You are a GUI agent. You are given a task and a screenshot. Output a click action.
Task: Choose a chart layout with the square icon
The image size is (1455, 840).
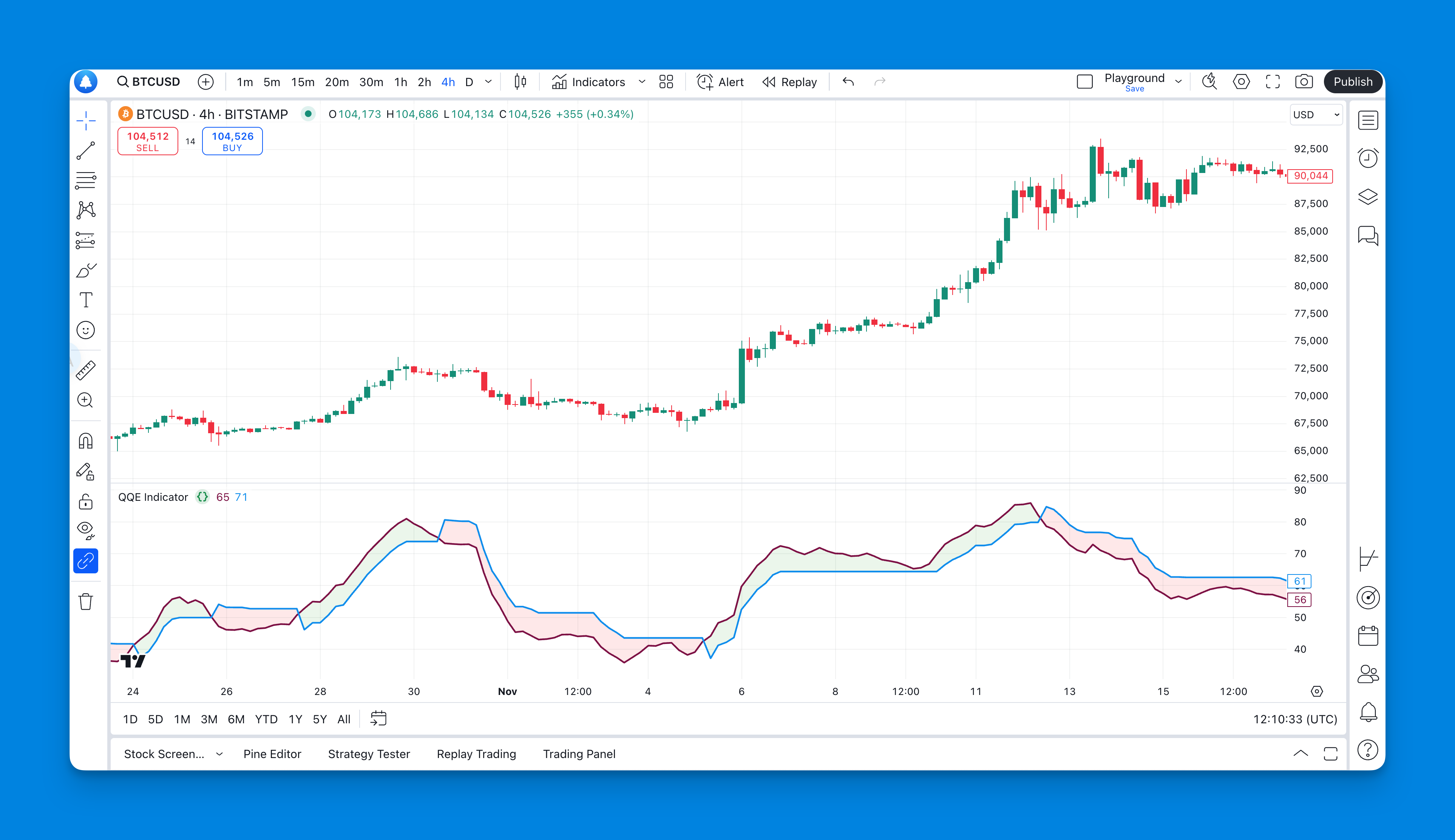(1084, 82)
